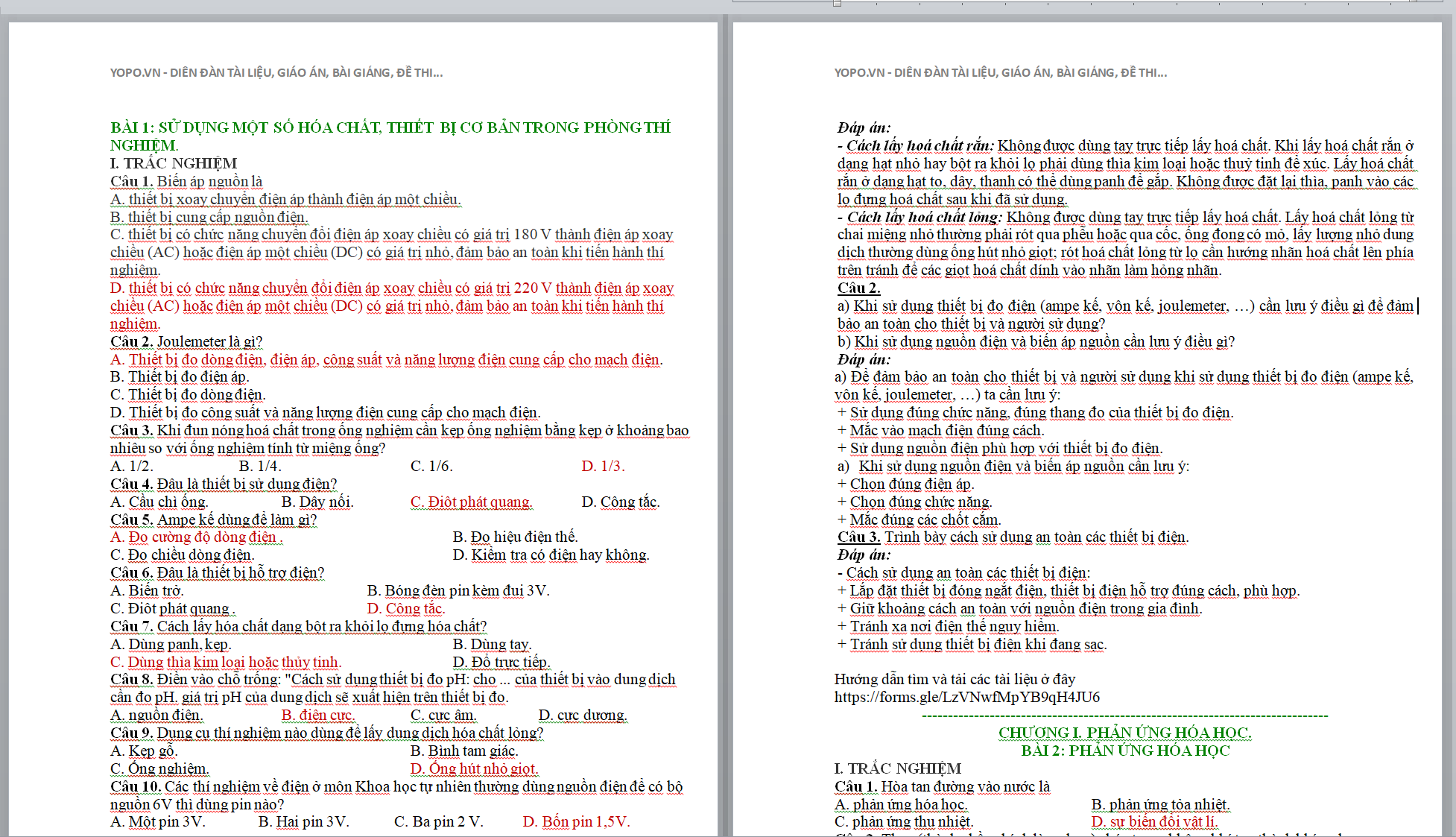Click answer C. Điôt phát quang in Câu 4
The image size is (1456, 837).
(x=471, y=502)
